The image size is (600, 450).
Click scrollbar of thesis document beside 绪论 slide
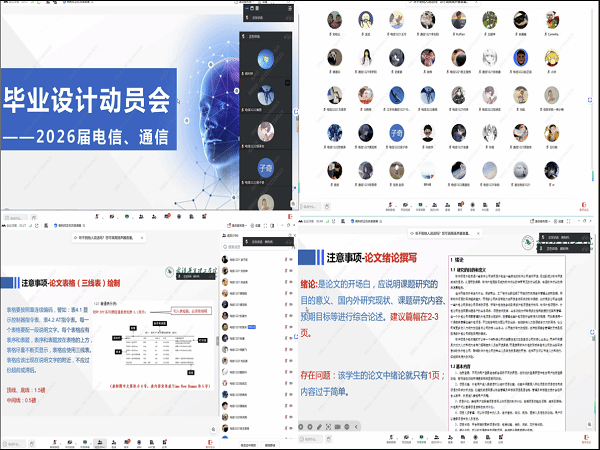tap(596, 340)
